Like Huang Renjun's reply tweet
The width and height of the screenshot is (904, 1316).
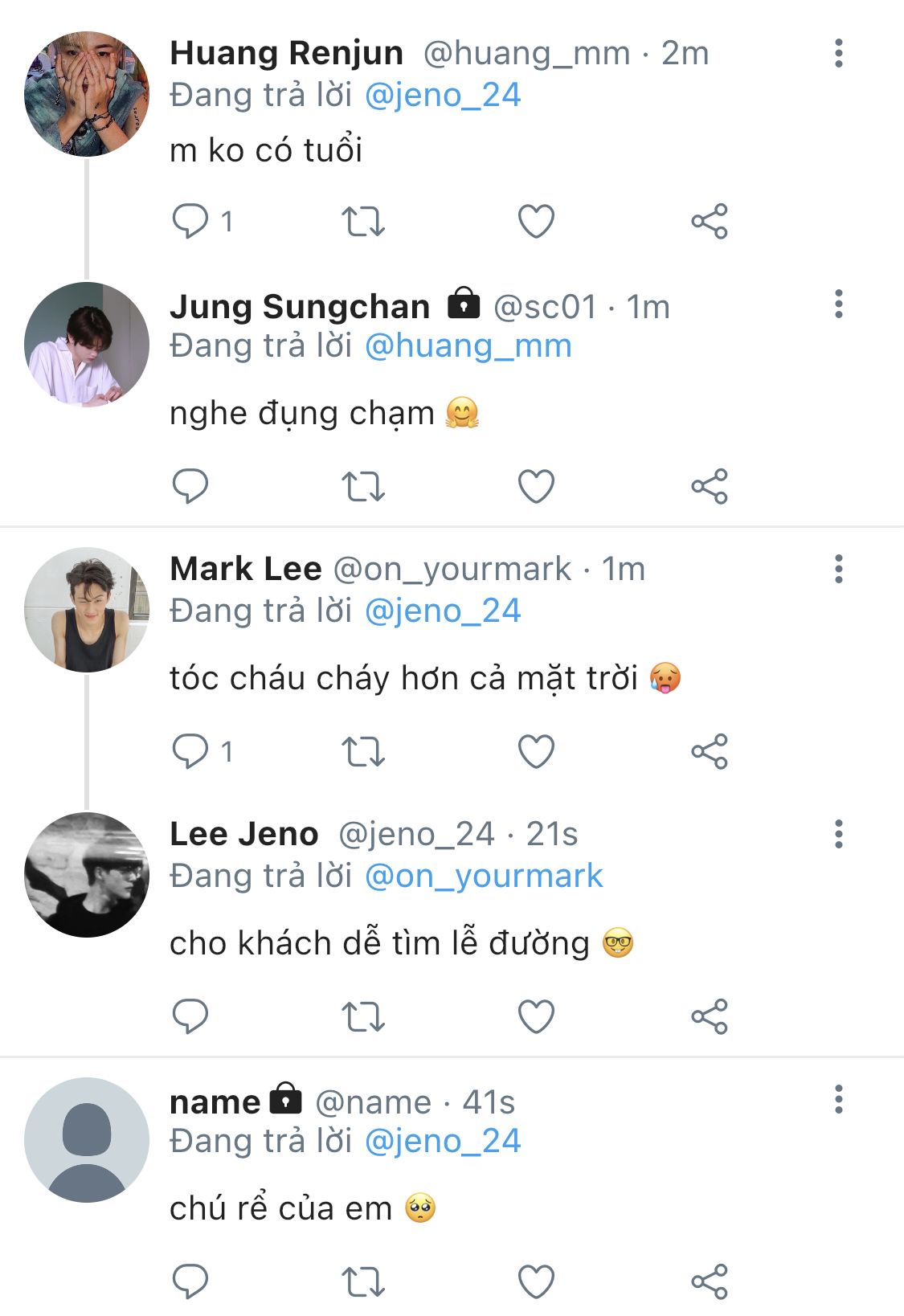click(x=536, y=222)
